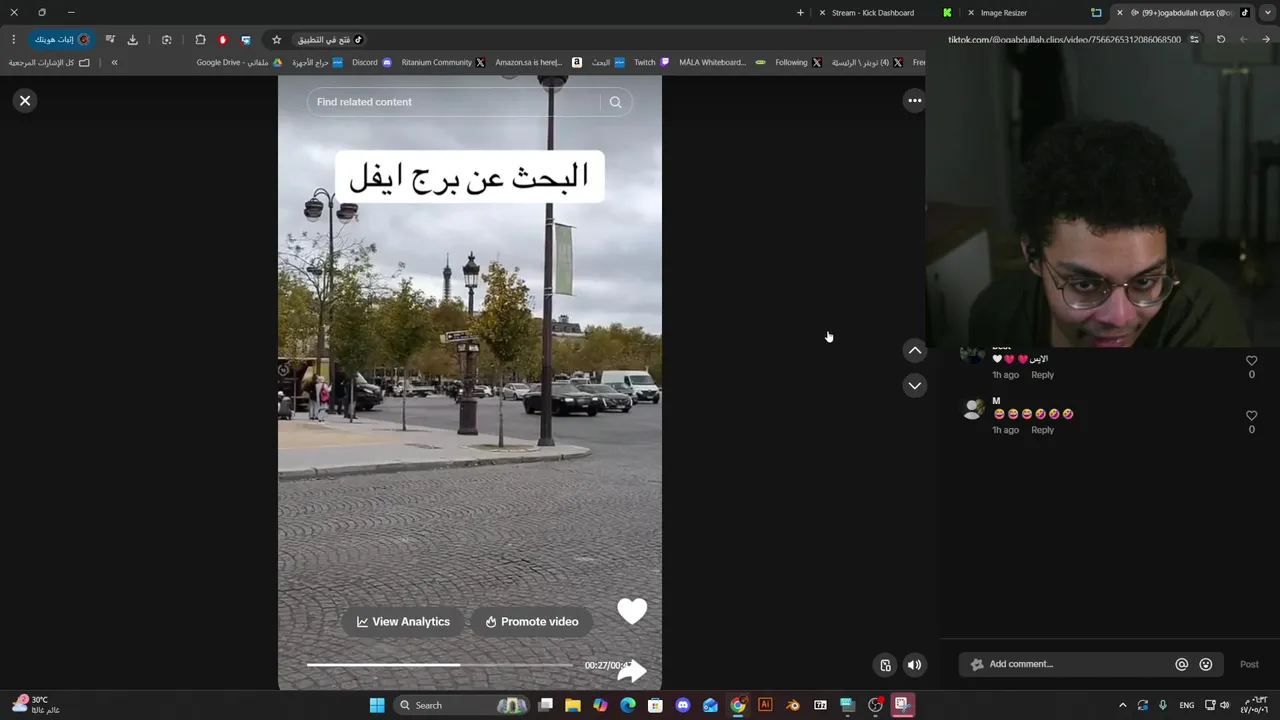
Task: Bookmark this page star
Action: click(277, 40)
